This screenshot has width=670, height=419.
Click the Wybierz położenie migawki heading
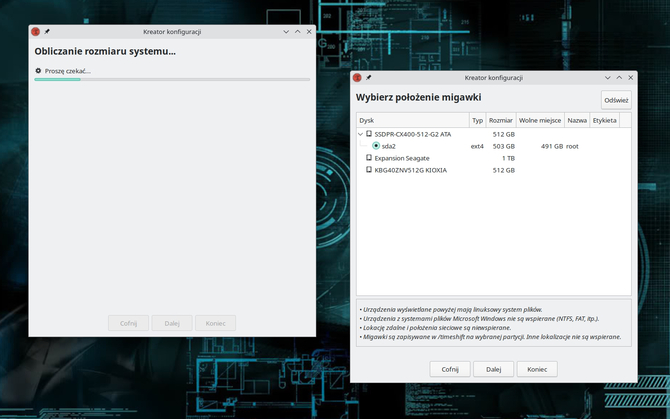pos(419,97)
